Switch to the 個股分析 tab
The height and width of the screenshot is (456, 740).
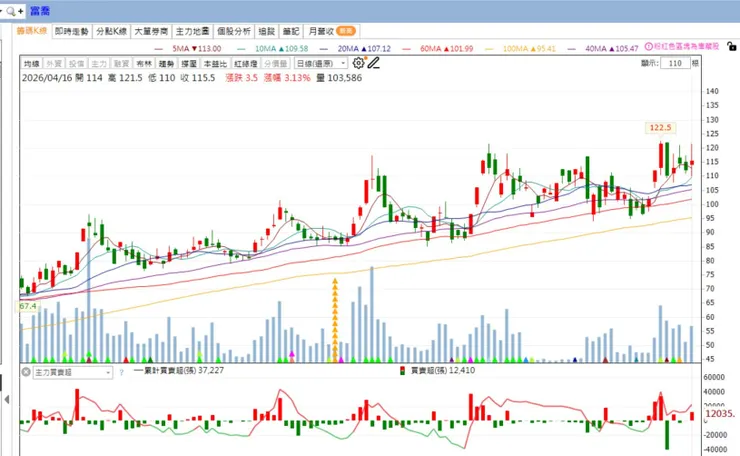(x=234, y=31)
